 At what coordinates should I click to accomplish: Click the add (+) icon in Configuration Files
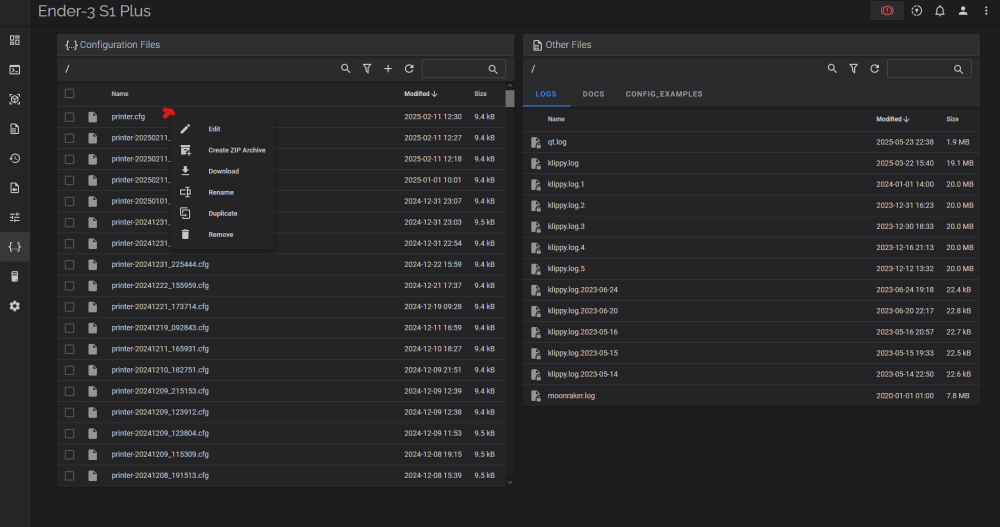click(388, 69)
